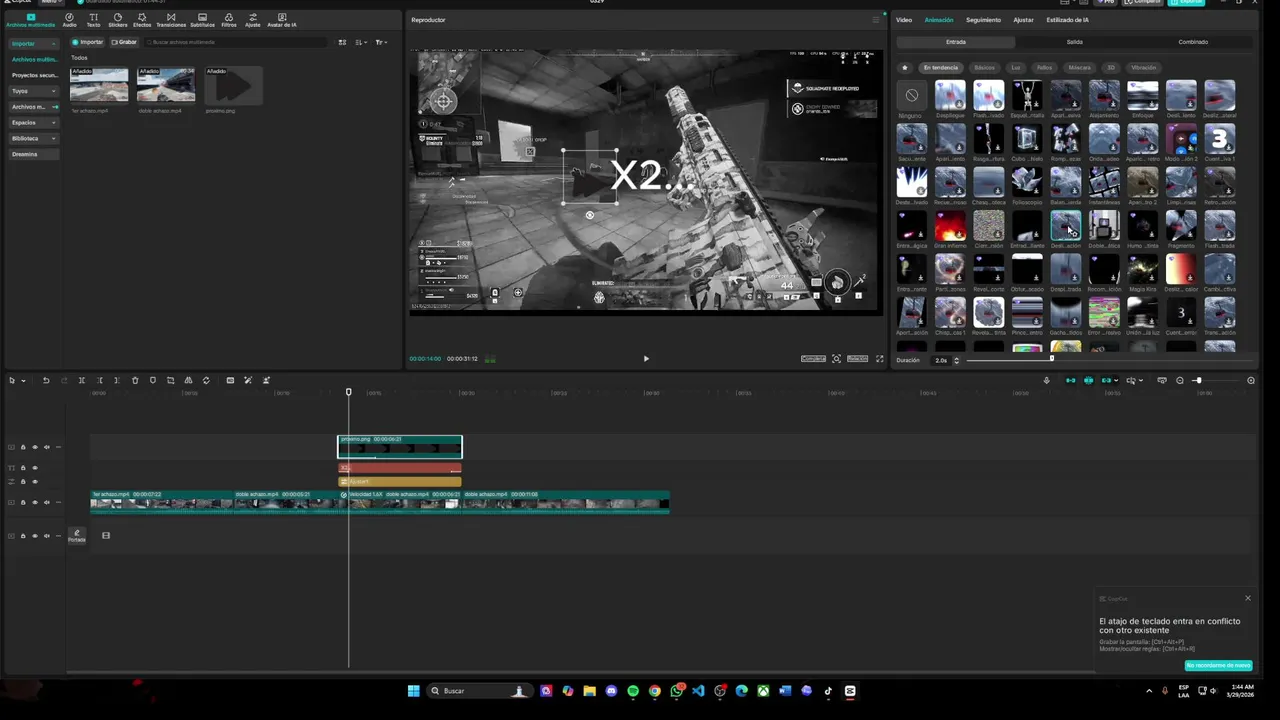1280x720 pixels.
Task: Switch to the Estilizado de IA tab
Action: pos(1068,20)
